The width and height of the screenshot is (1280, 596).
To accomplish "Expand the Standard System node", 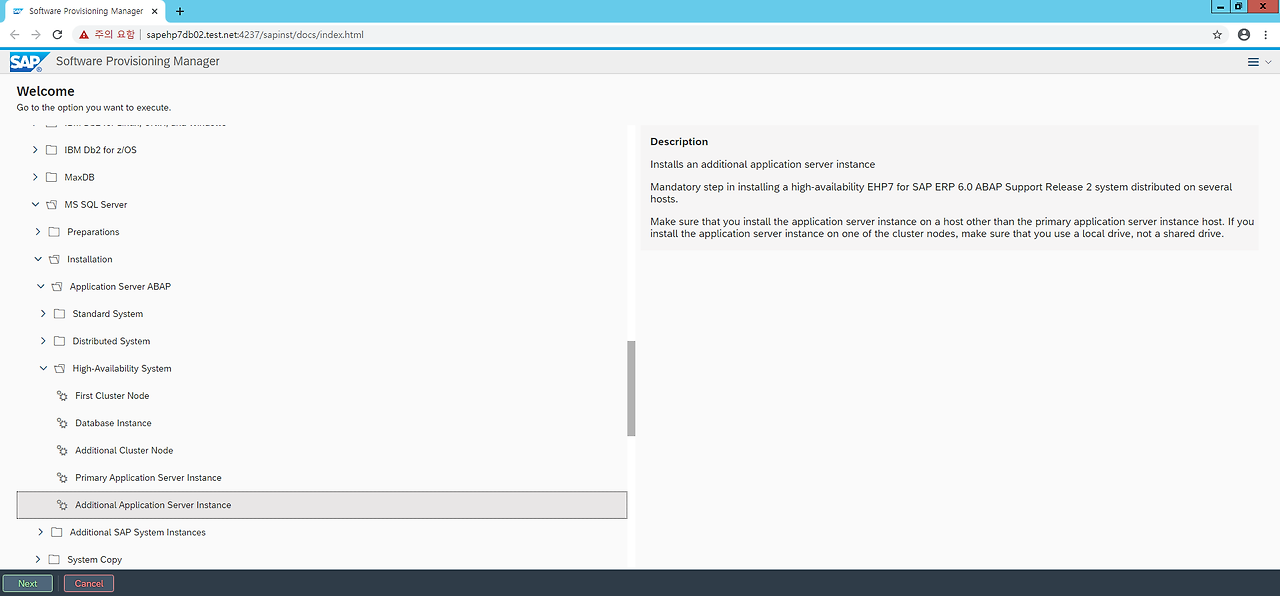I will click(x=43, y=314).
